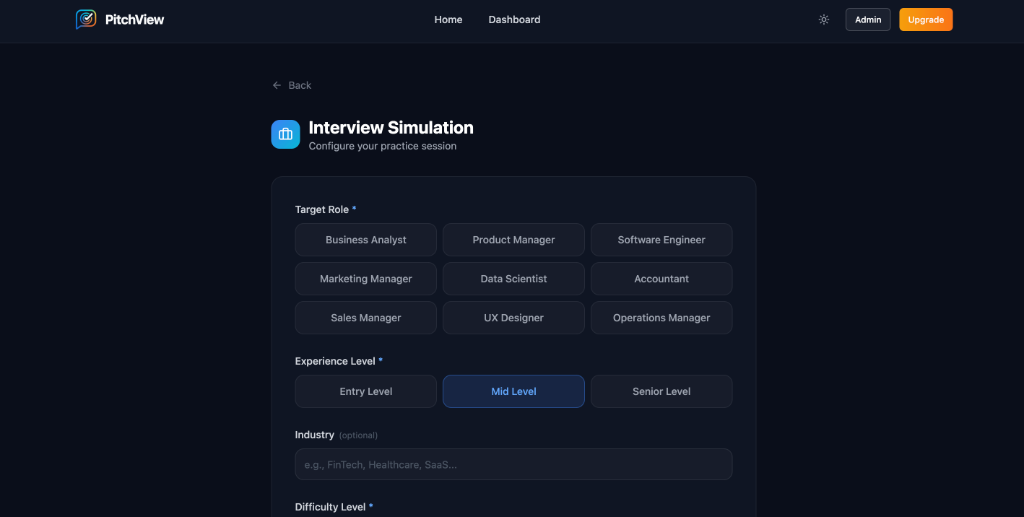Image resolution: width=1024 pixels, height=517 pixels.
Task: Click the Interview Simulation heading
Action: click(x=391, y=127)
